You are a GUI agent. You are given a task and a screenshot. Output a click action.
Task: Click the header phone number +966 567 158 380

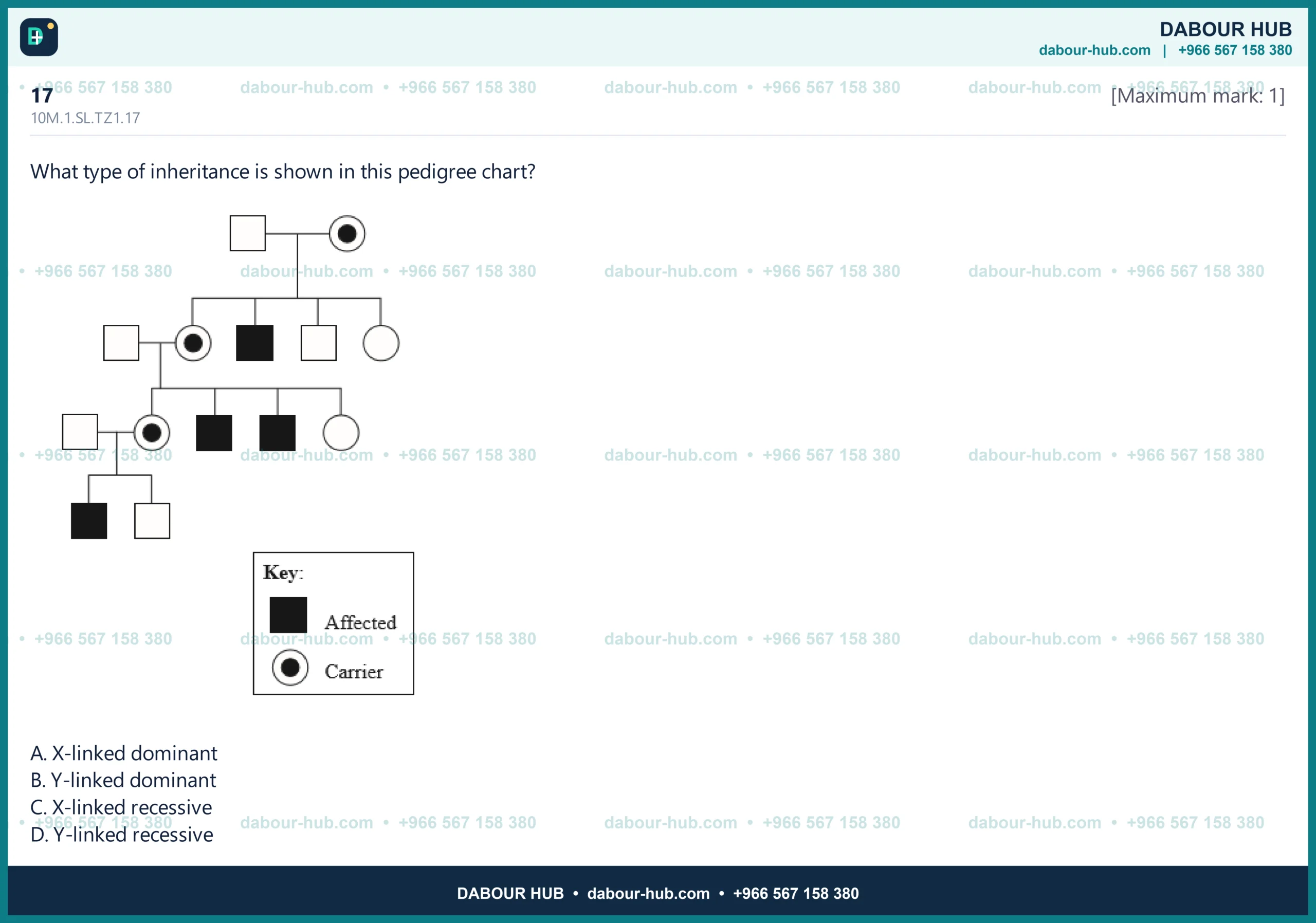[x=1235, y=50]
